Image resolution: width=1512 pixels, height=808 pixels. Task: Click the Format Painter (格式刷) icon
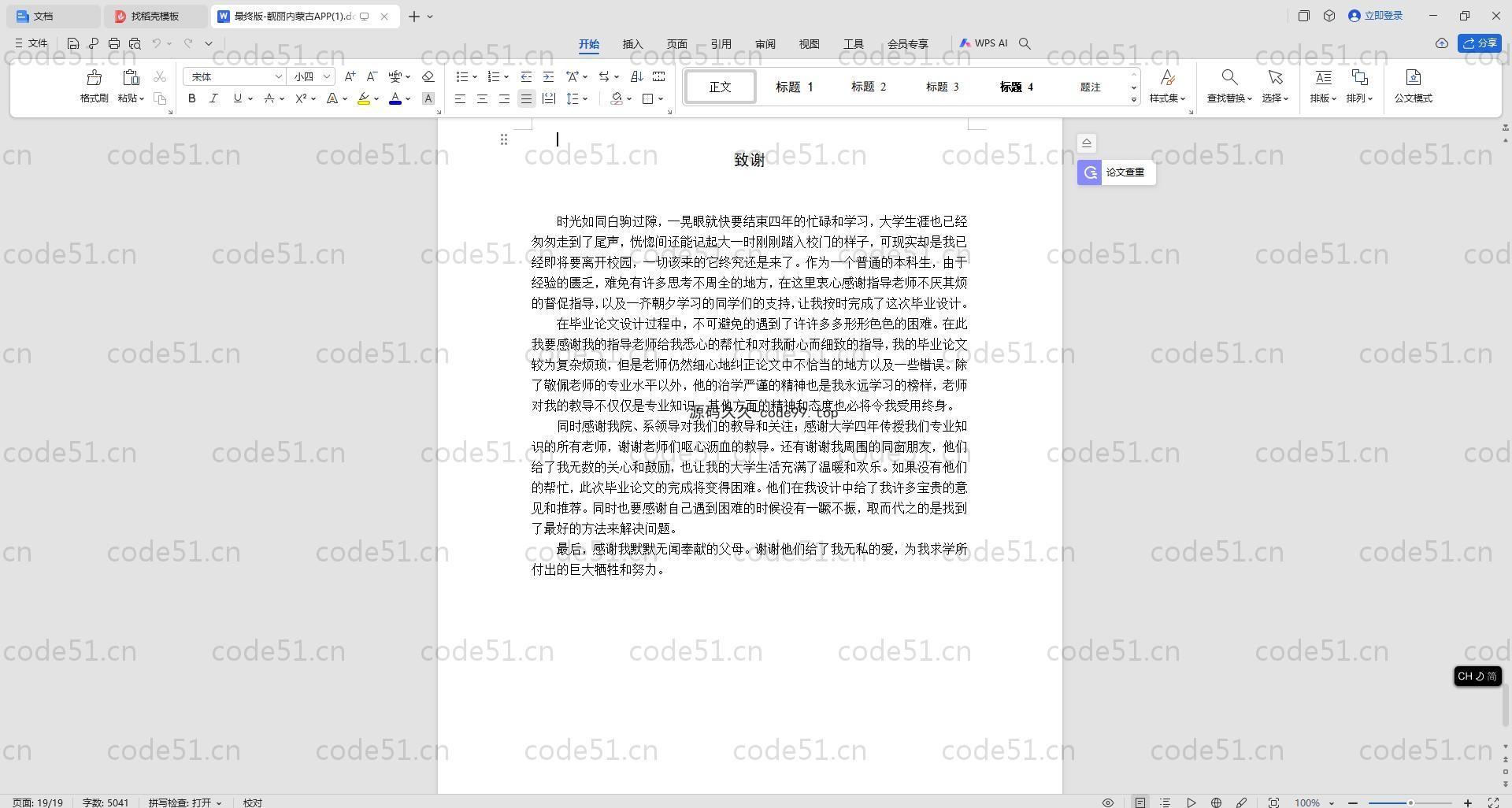94,77
